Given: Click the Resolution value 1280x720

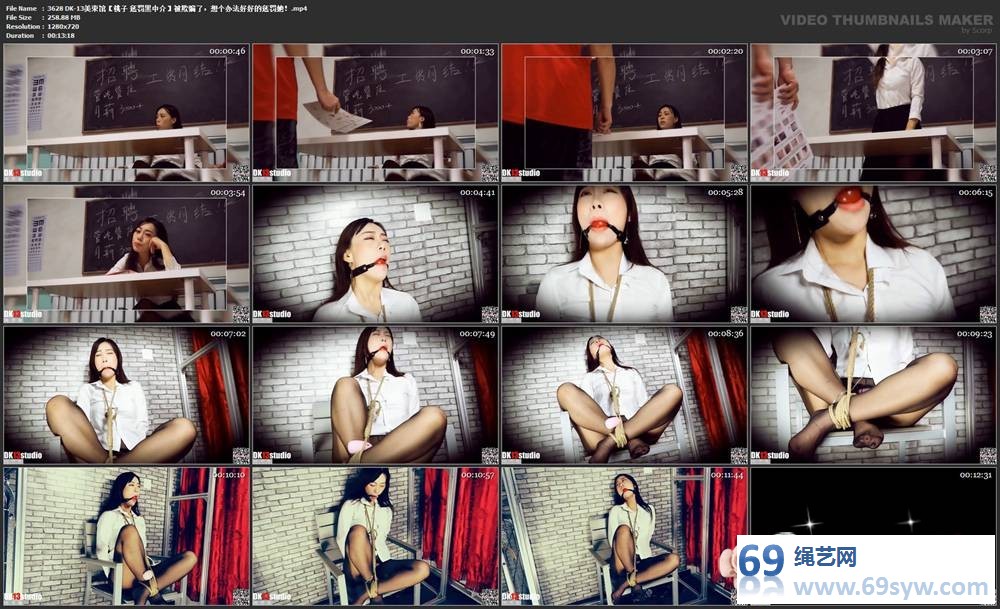Looking at the screenshot, I should click(63, 27).
